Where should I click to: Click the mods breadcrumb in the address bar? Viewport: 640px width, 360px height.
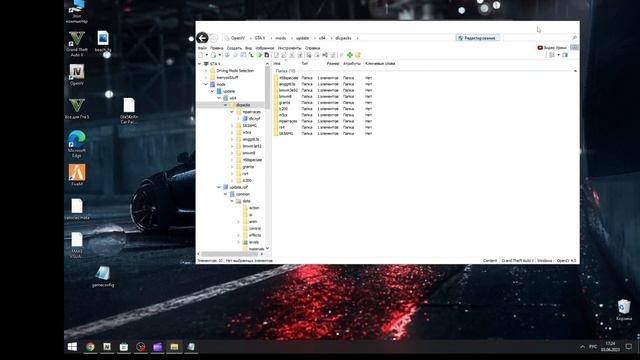280,38
